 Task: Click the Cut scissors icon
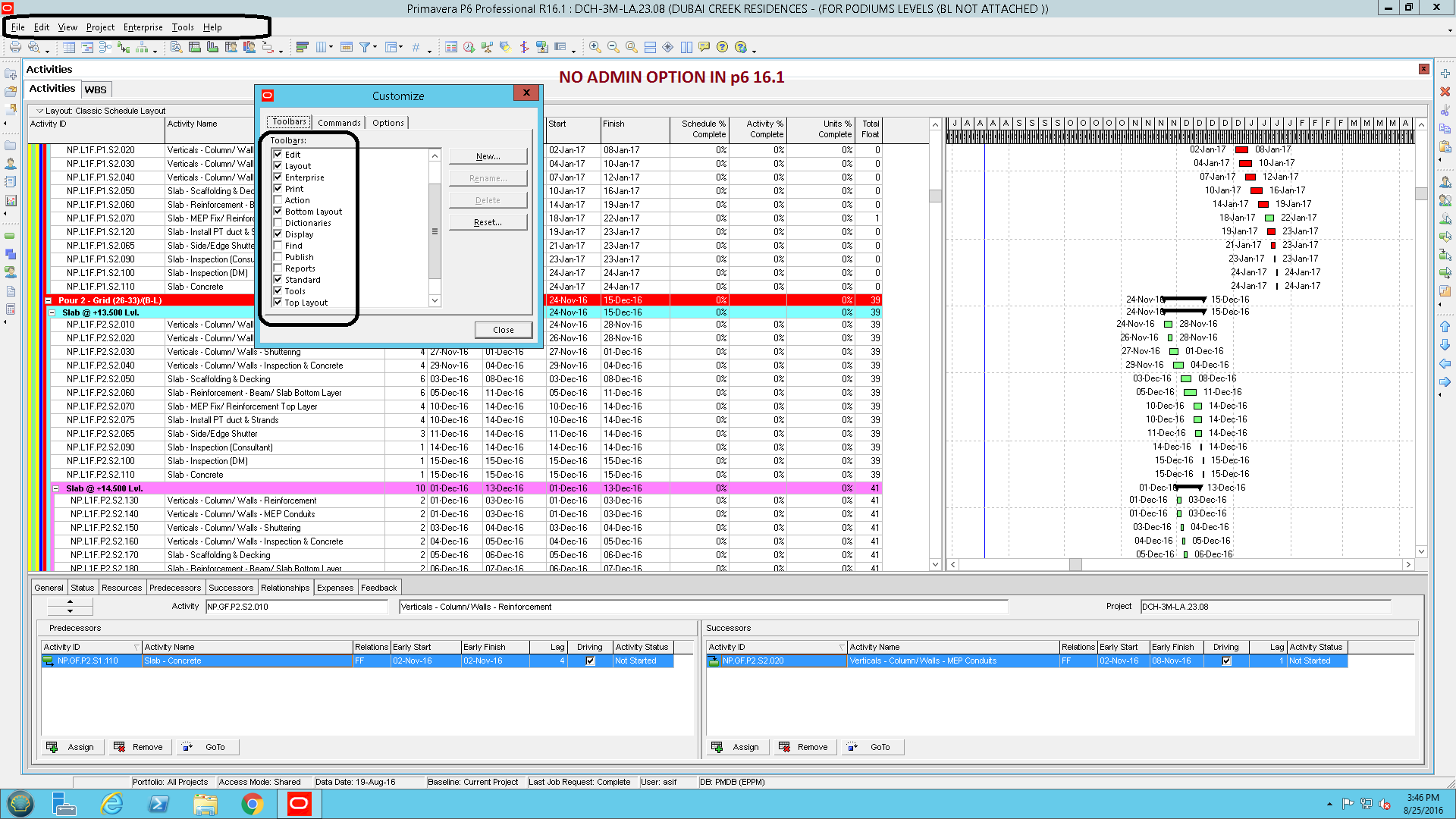click(x=1445, y=110)
